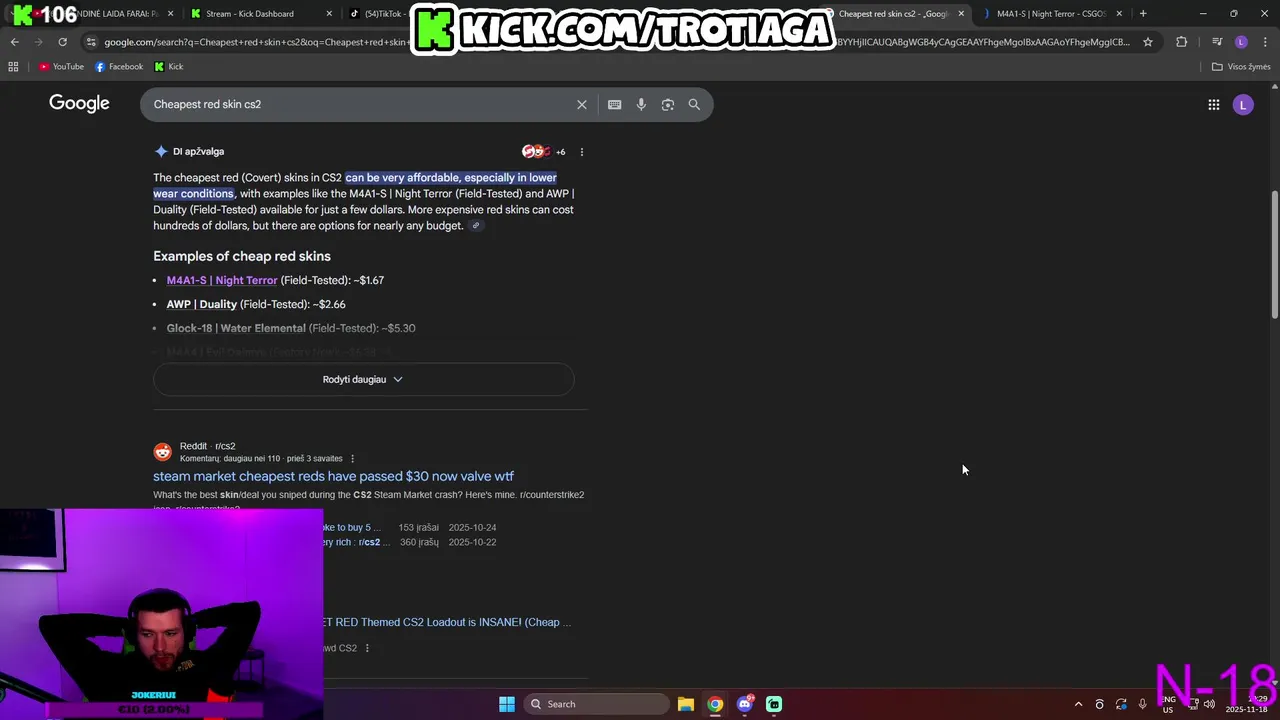This screenshot has width=1280, height=720.
Task: Expand AI overview with Rodyti daugiau
Action: coord(363,380)
